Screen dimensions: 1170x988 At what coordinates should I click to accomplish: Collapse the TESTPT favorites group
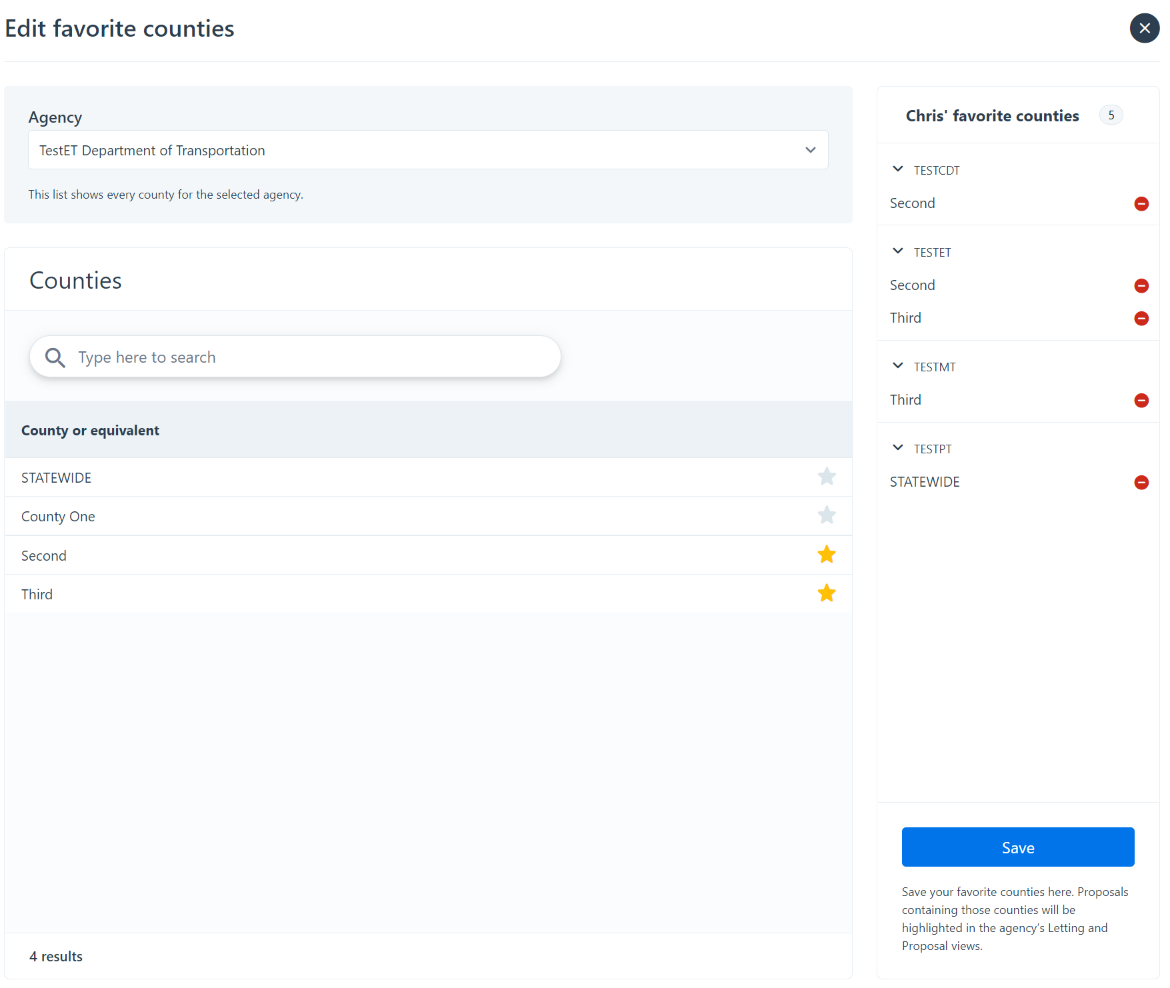(x=898, y=449)
